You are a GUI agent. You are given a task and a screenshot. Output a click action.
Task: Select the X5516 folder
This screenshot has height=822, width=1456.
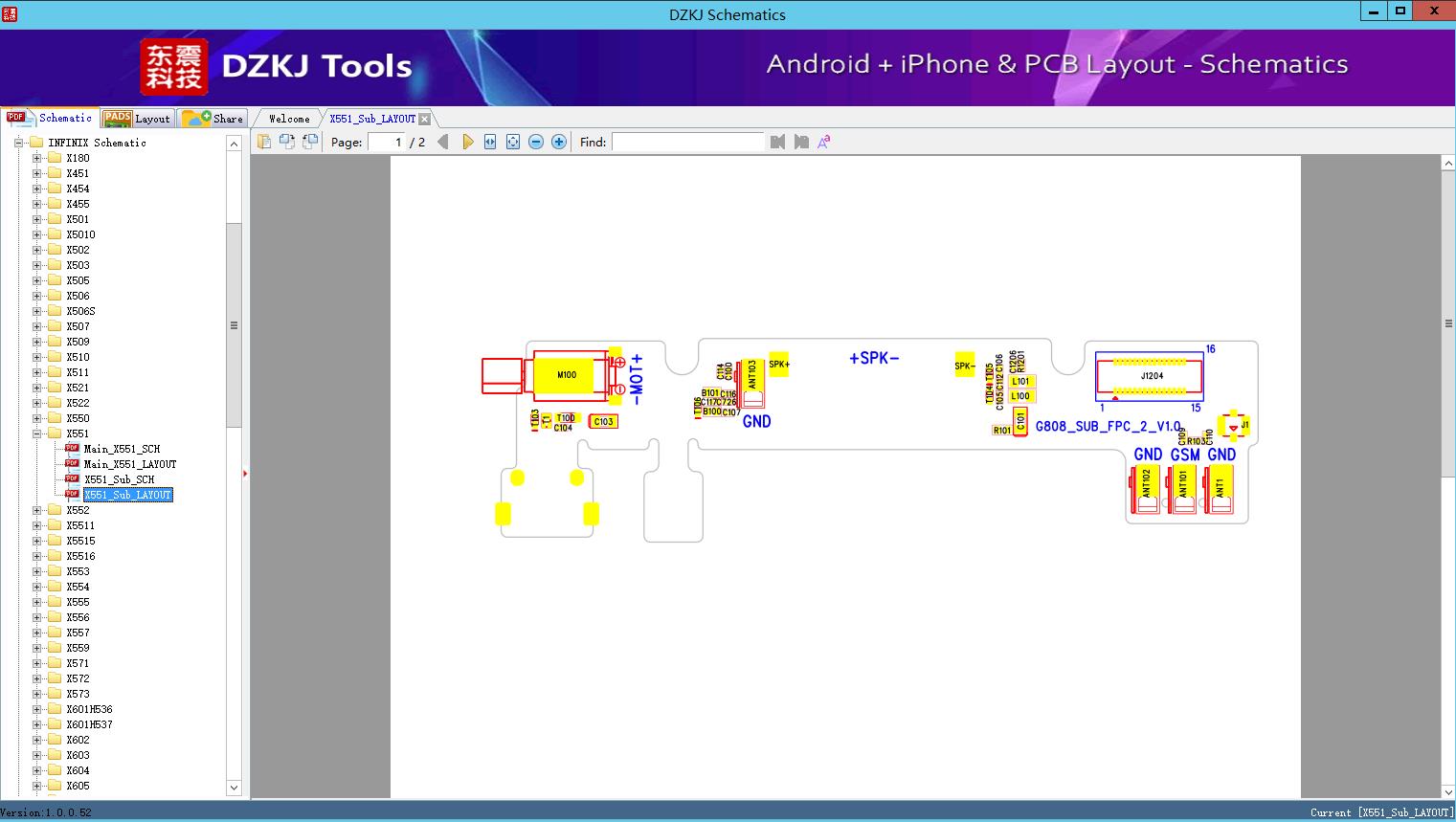[80, 556]
